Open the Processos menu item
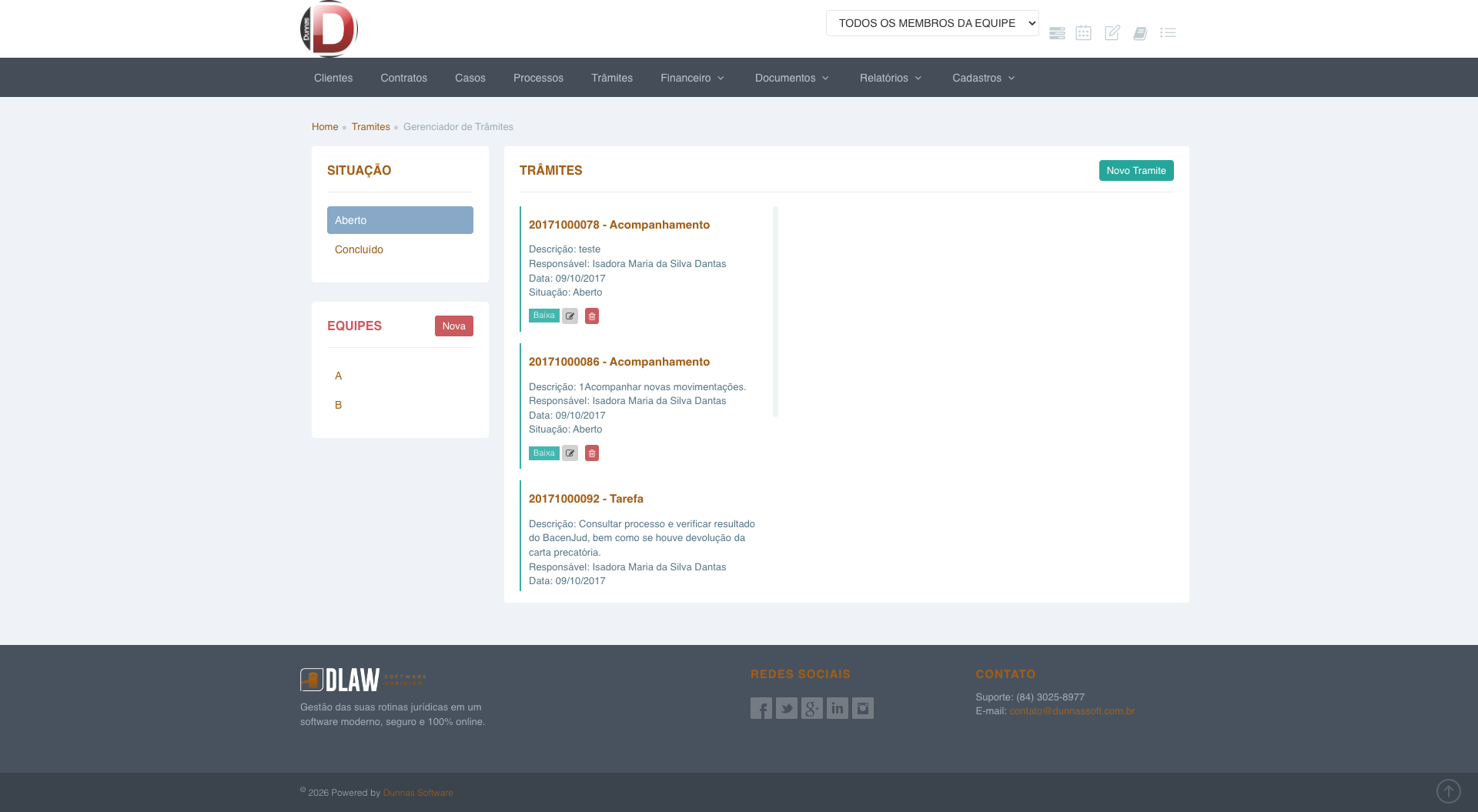This screenshot has width=1478, height=812. pyautogui.click(x=538, y=78)
